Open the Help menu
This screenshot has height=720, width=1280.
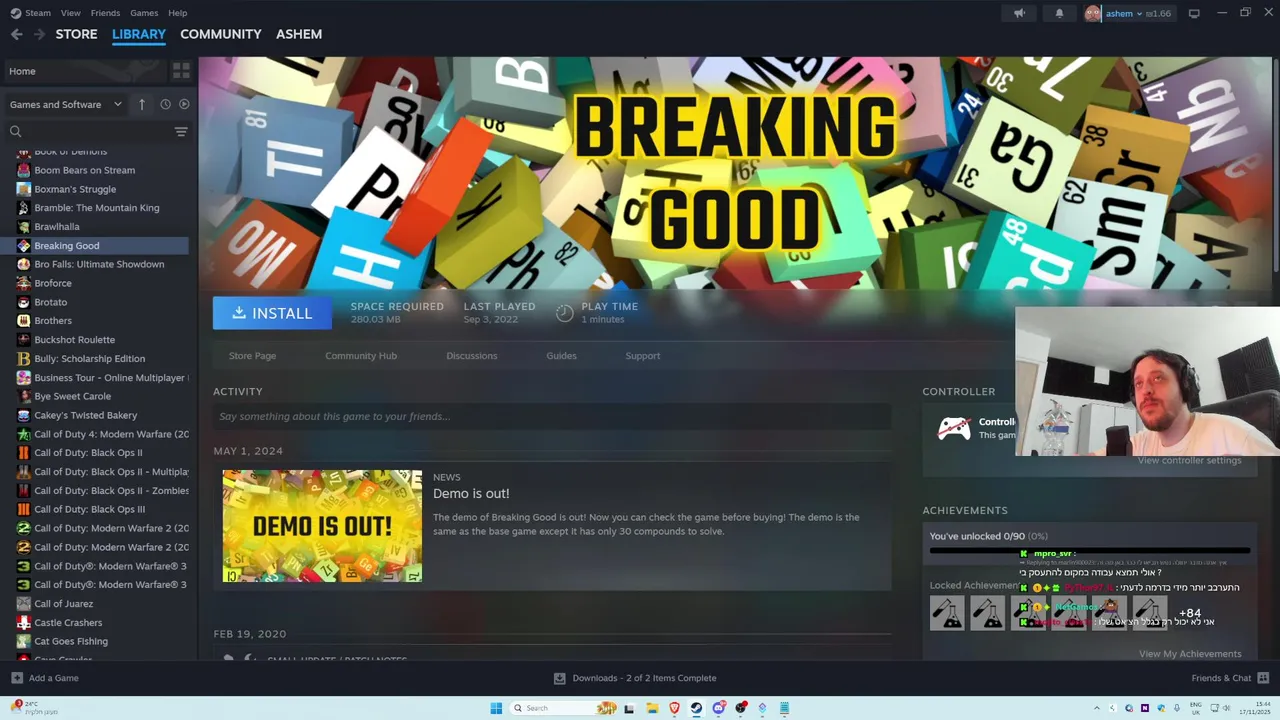coord(177,13)
